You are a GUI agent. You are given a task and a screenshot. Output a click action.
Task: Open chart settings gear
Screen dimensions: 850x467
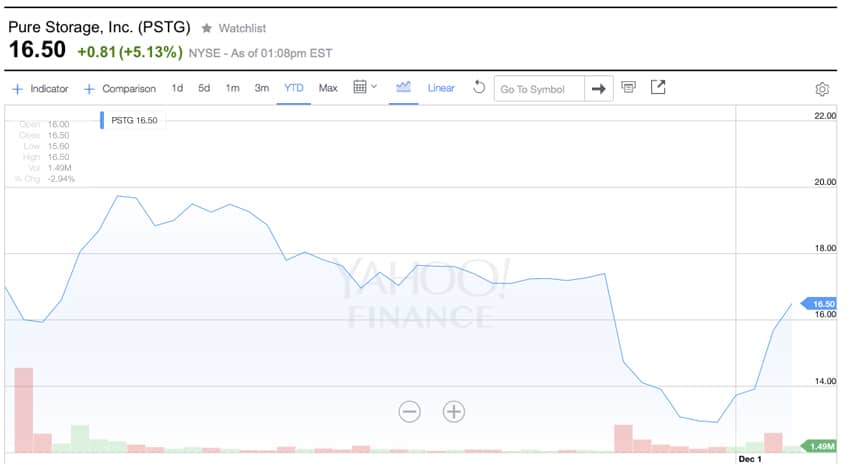pyautogui.click(x=822, y=89)
